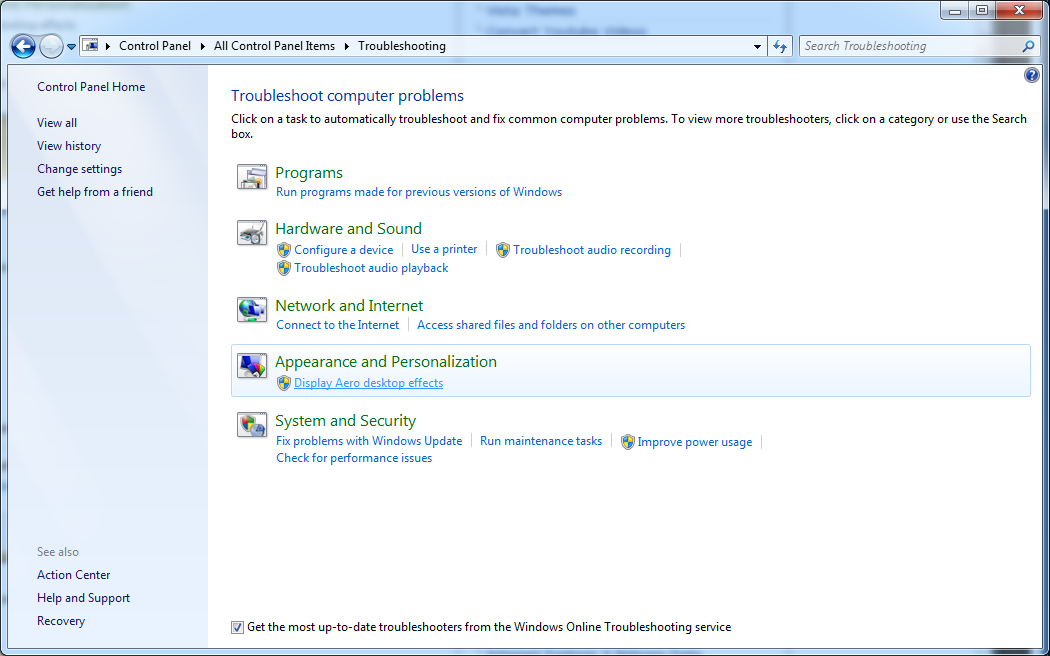Image resolution: width=1050 pixels, height=656 pixels.
Task: Click the refresh button beside address bar
Action: [781, 46]
